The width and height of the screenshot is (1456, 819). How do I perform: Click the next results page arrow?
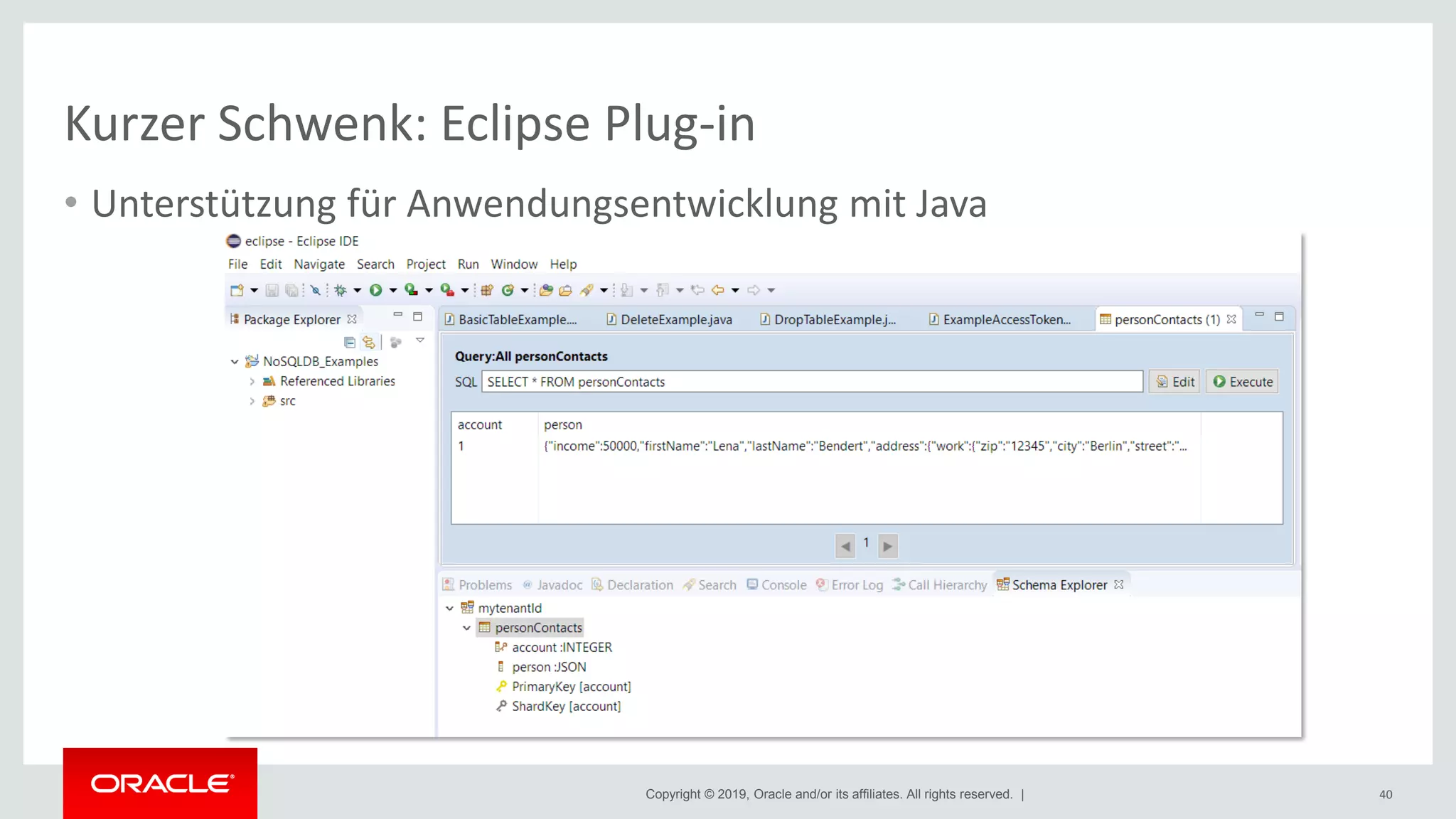pos(888,546)
